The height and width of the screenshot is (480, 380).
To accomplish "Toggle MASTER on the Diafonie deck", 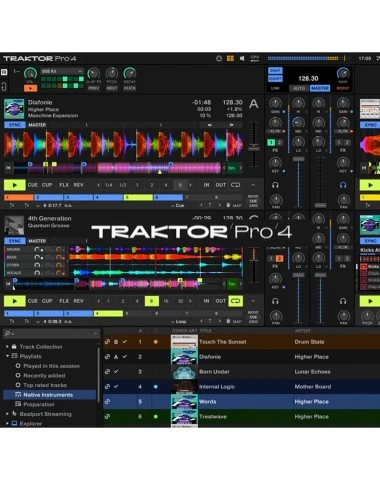I will click(37, 125).
